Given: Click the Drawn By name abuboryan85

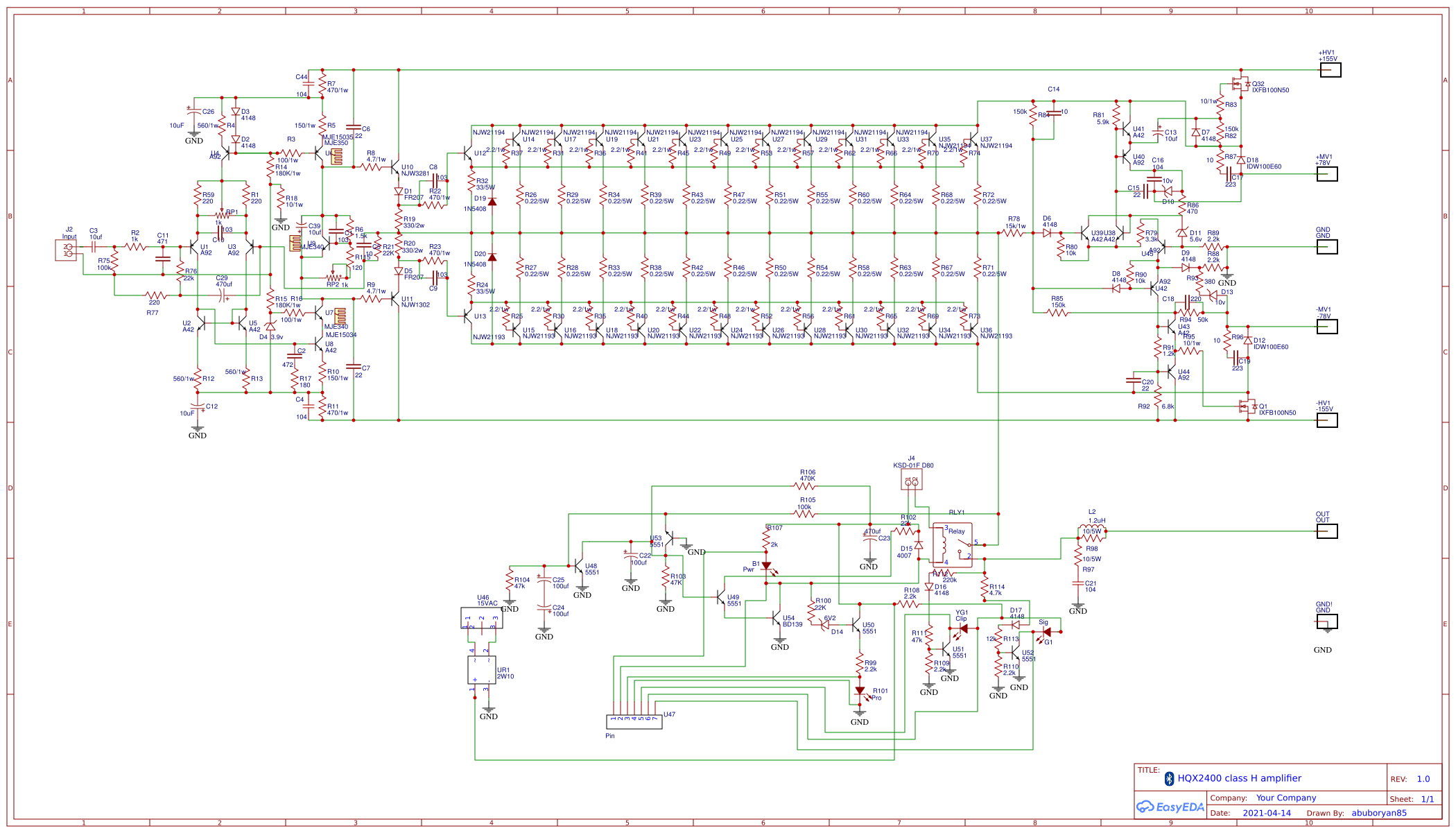Looking at the screenshot, I should coord(1378,812).
